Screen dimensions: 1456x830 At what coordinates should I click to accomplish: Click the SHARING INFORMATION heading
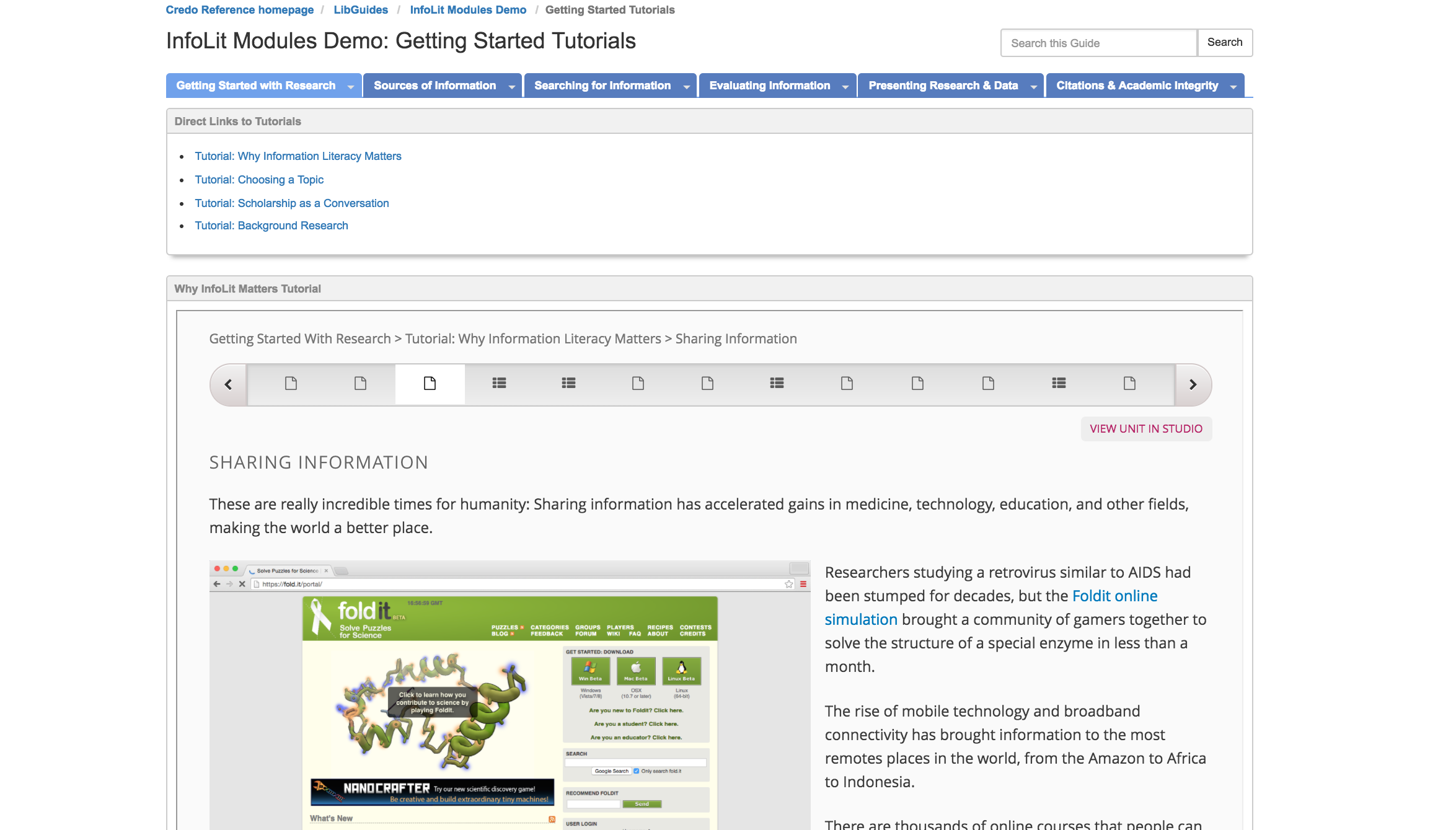coord(319,462)
